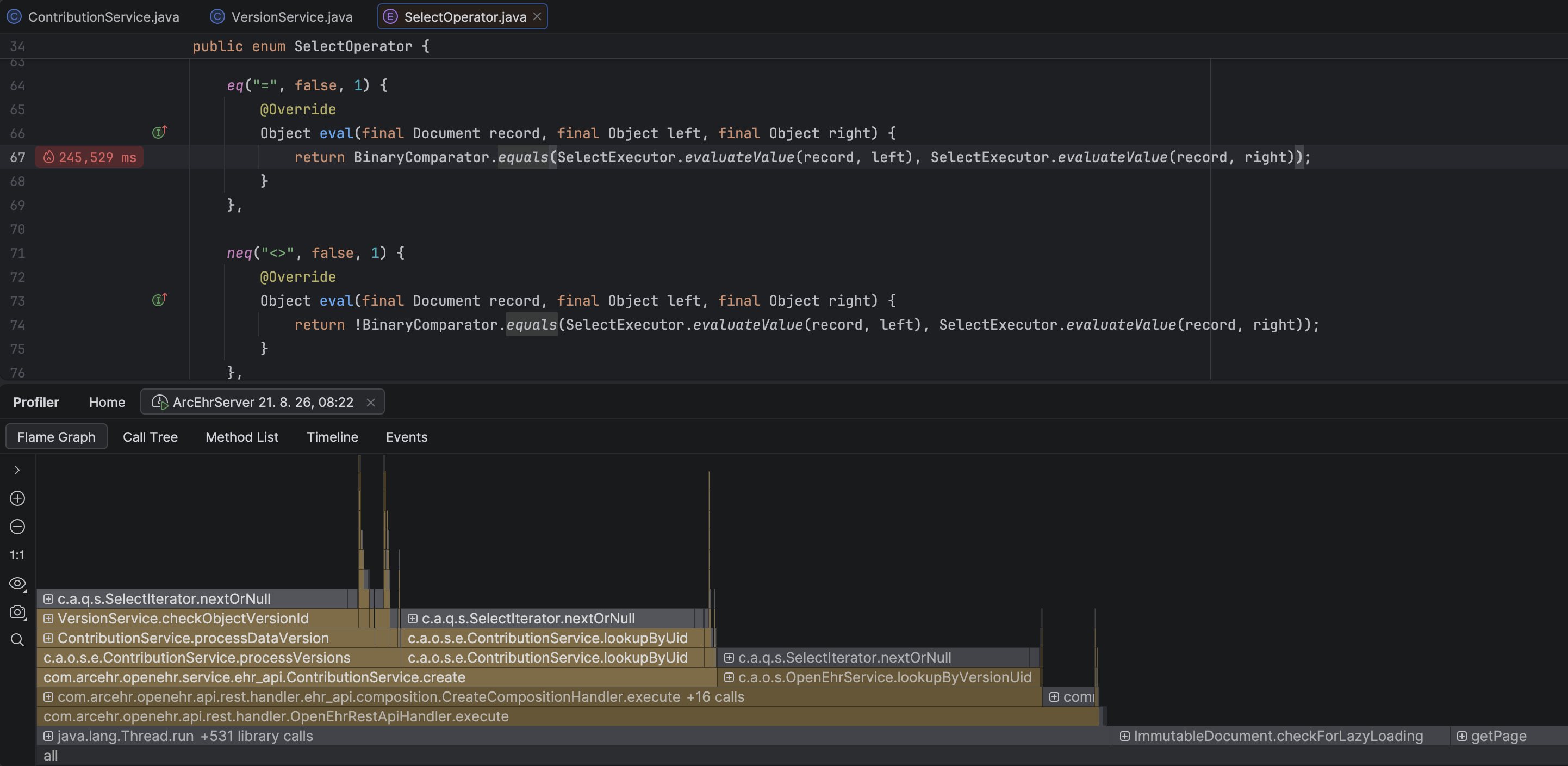The image size is (1568, 766).
Task: Expand SelectIterator.nextOrNull frame above lookupByVersionUid
Action: click(729, 658)
